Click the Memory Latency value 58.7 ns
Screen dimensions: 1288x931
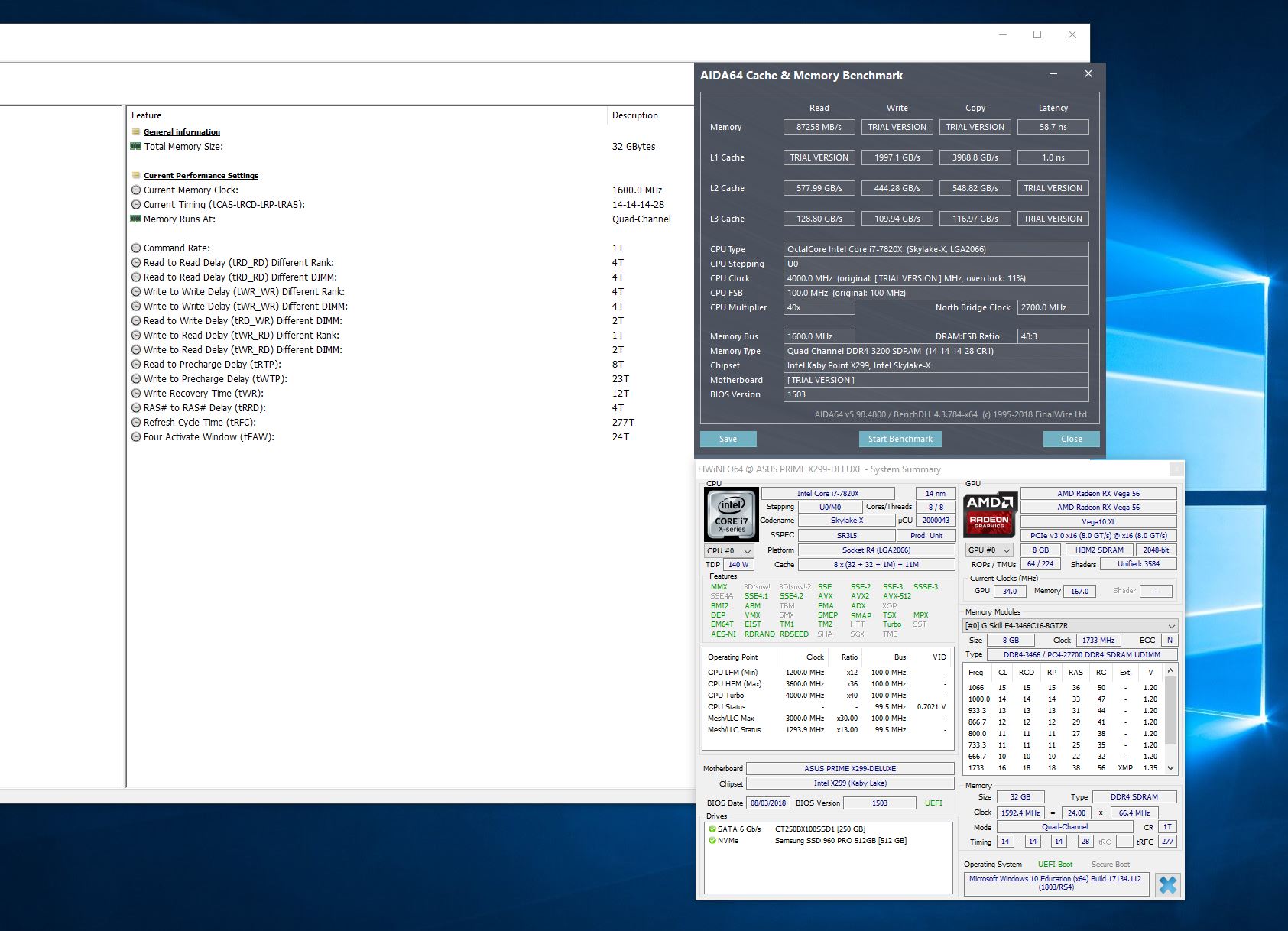tap(1053, 127)
